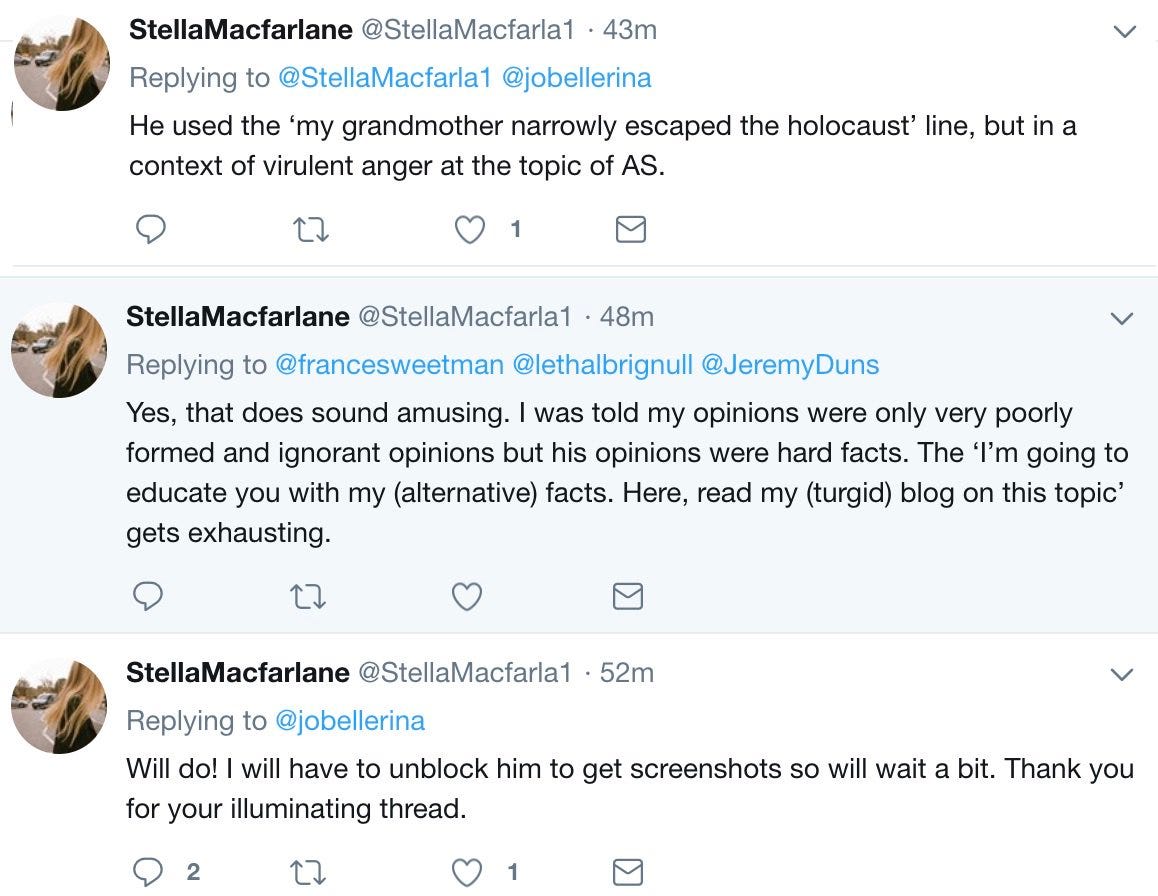
Task: Reply to the holocaust line tweet
Action: click(150, 230)
